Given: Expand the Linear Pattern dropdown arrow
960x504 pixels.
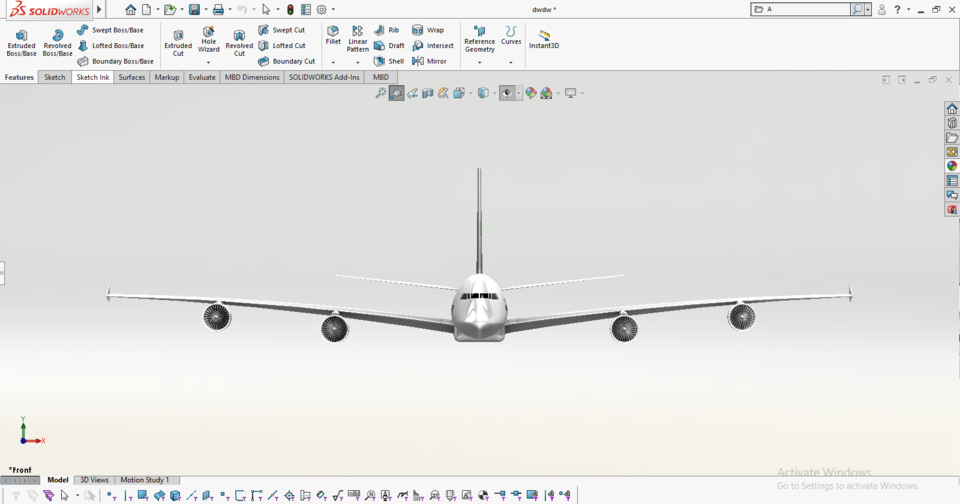Looking at the screenshot, I should pyautogui.click(x=358, y=62).
